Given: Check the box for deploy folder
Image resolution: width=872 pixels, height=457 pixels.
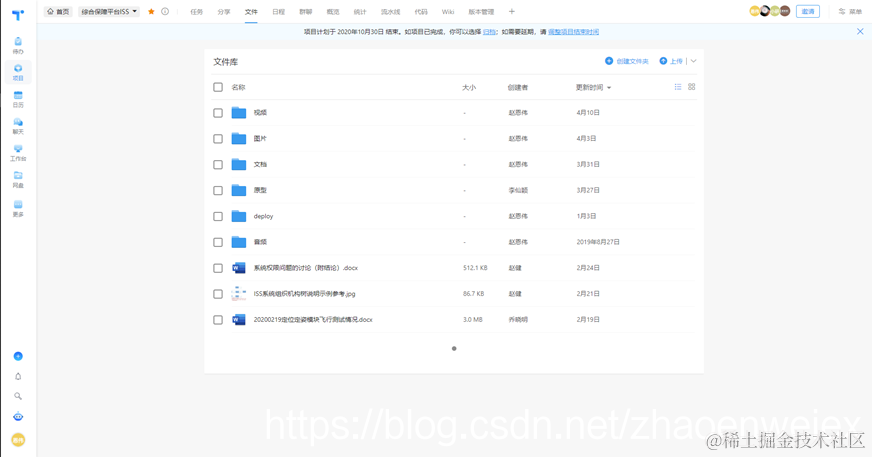Looking at the screenshot, I should (x=218, y=216).
